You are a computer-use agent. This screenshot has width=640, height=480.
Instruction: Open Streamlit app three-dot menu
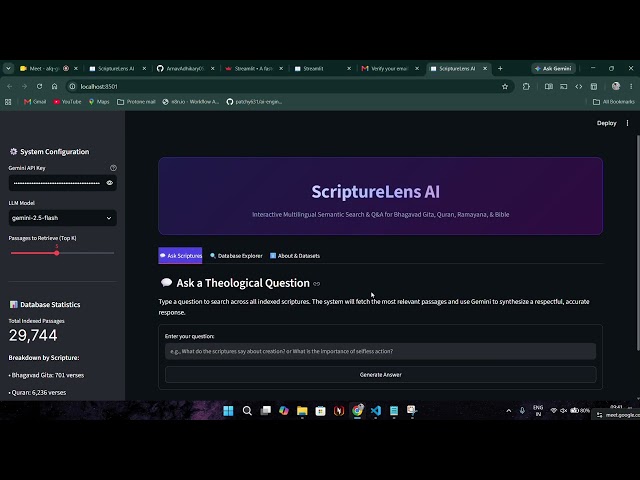(627, 123)
